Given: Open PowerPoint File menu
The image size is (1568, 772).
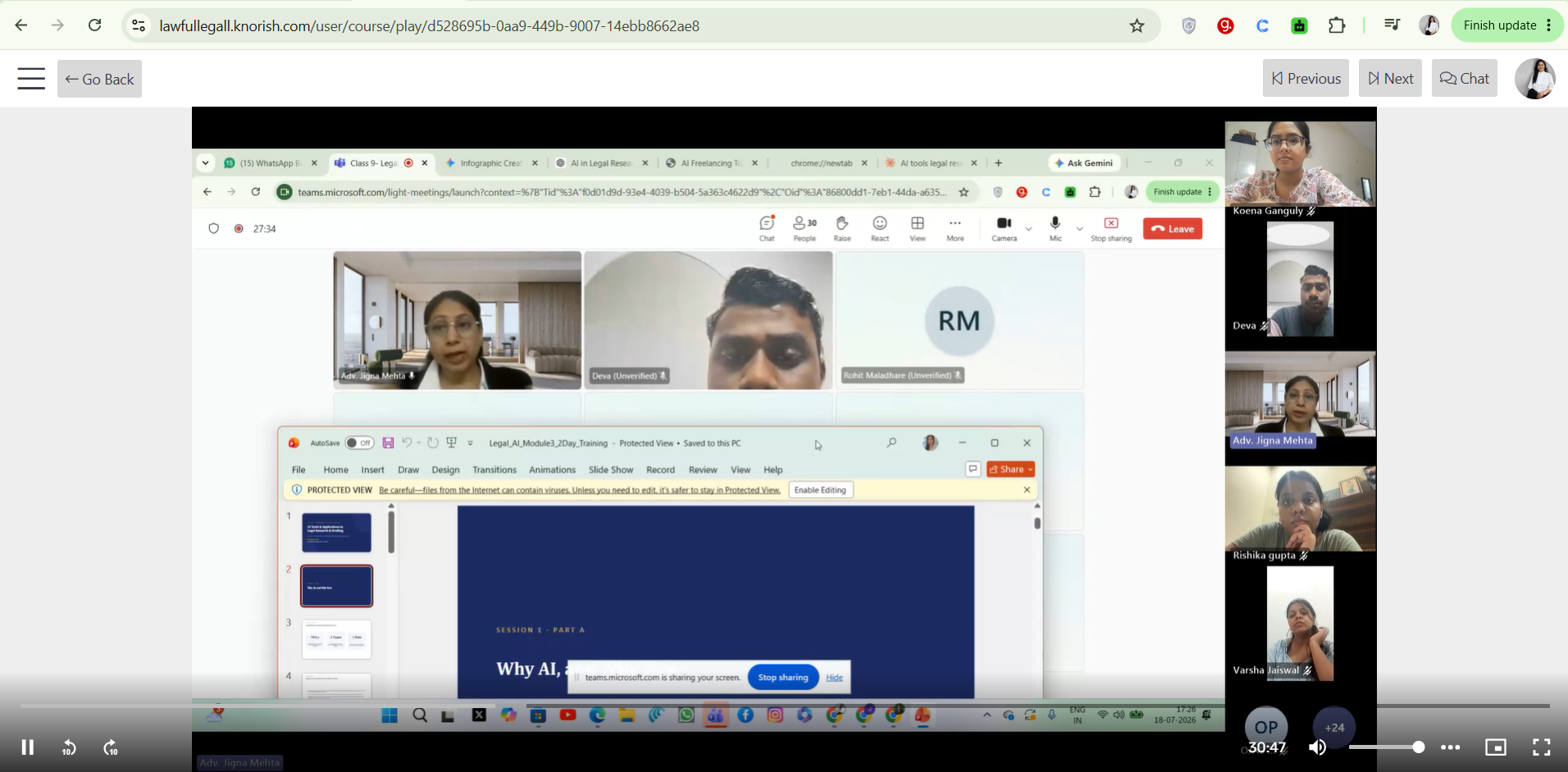Looking at the screenshot, I should (299, 470).
